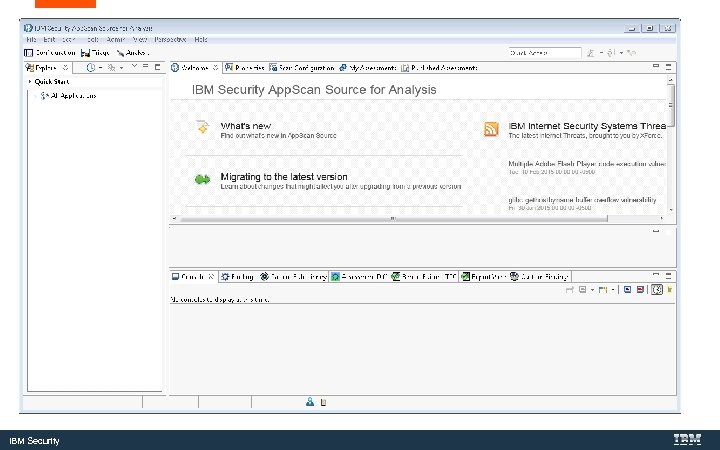Click the orange RSS feed icon
Viewport: 720px width, 450px height.
click(x=491, y=129)
